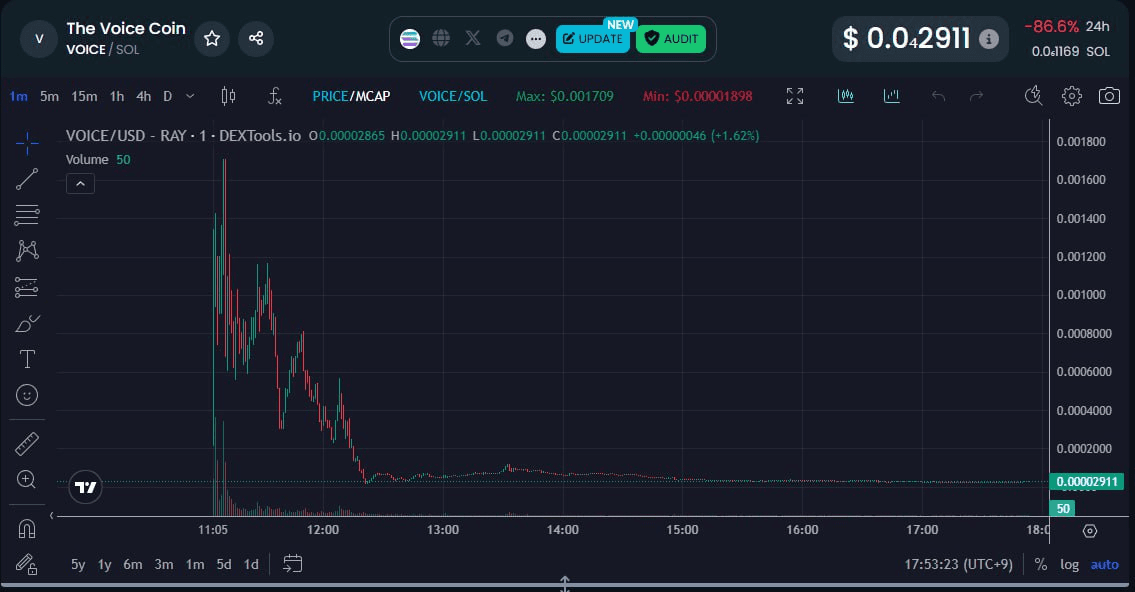Toggle magnet mode

pyautogui.click(x=27, y=529)
